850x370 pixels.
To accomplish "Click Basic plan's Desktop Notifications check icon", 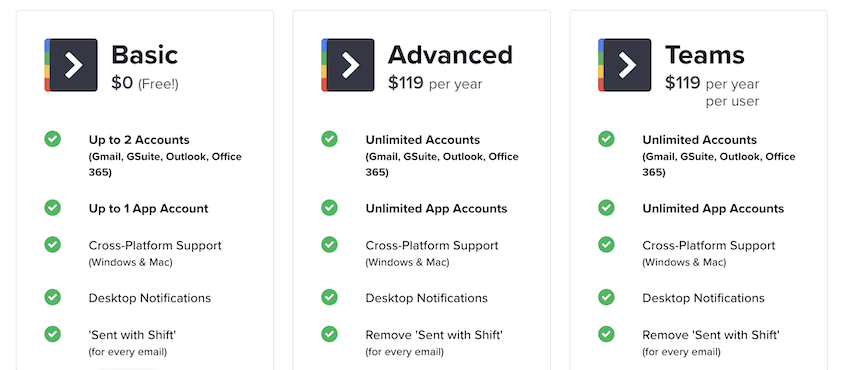I will 53,297.
